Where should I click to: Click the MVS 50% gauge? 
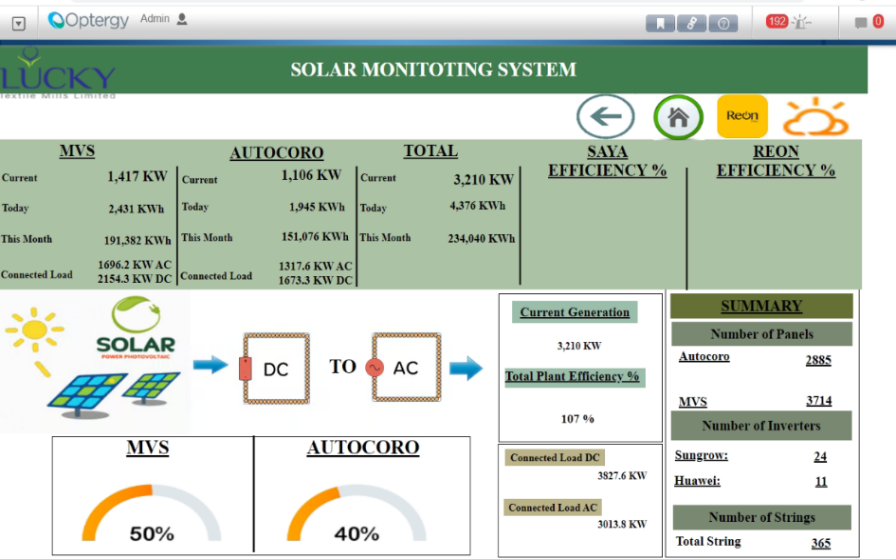(x=151, y=513)
